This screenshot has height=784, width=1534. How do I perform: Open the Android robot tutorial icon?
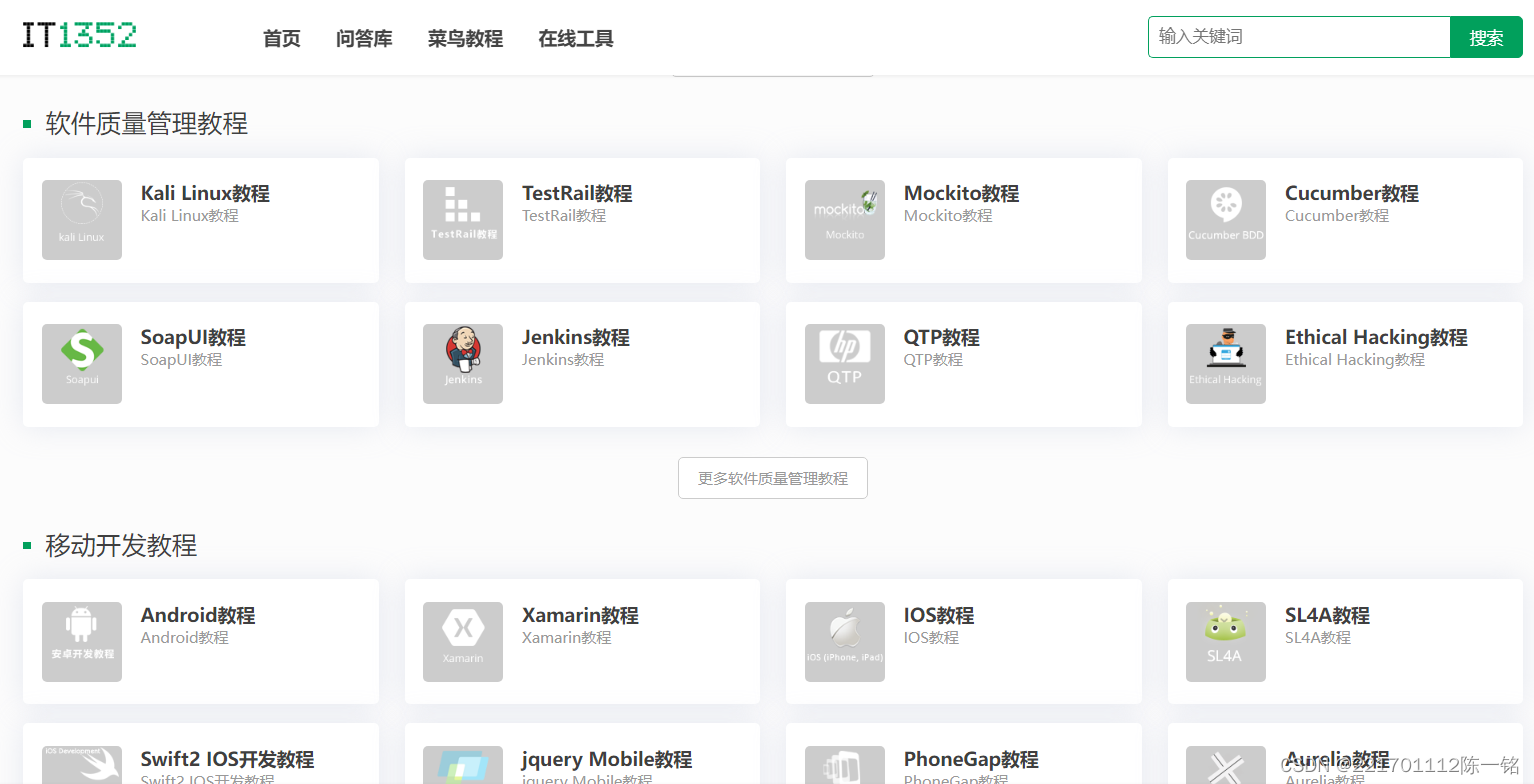pyautogui.click(x=82, y=642)
